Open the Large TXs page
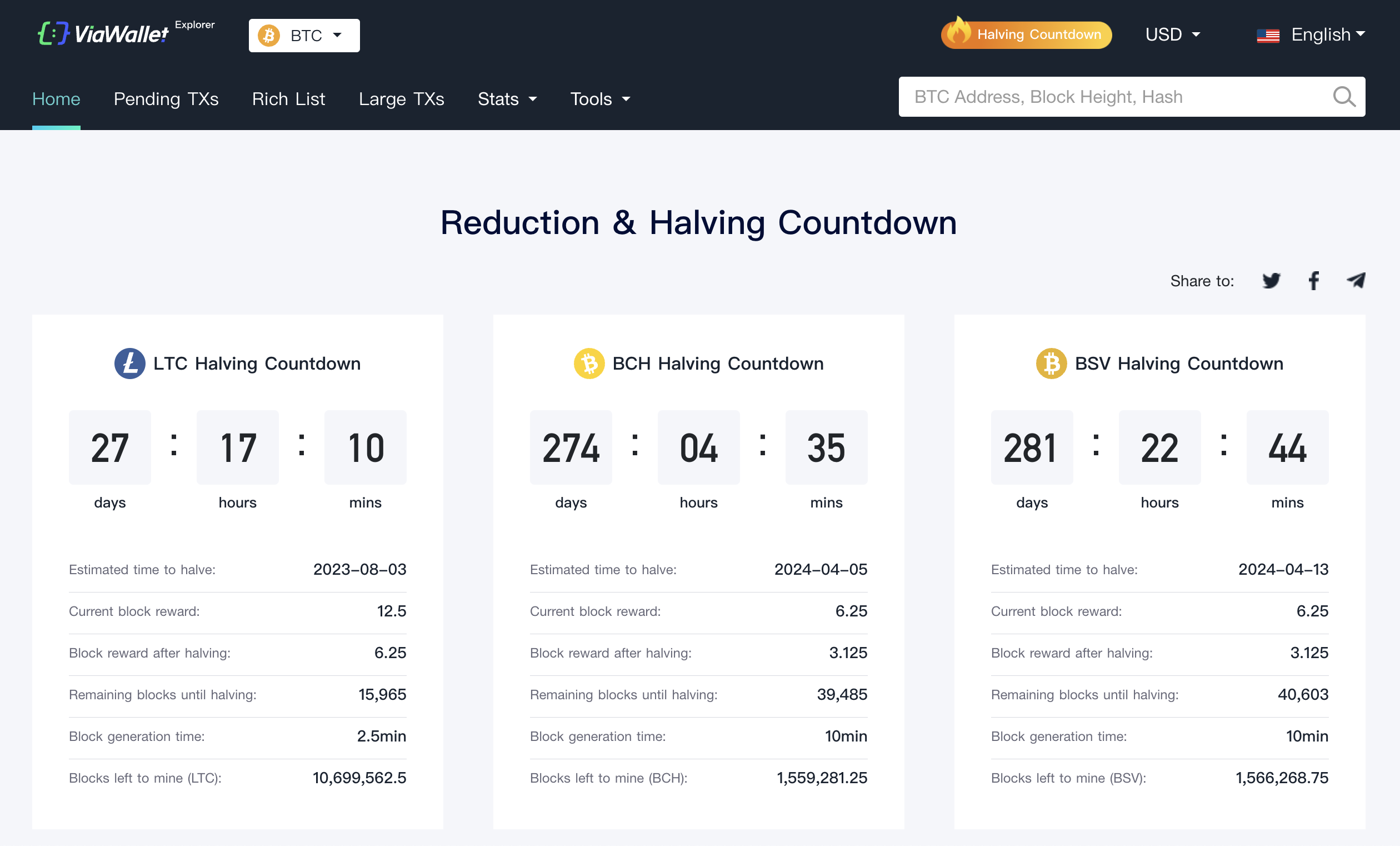Screen dimensions: 1400x846 coord(401,99)
